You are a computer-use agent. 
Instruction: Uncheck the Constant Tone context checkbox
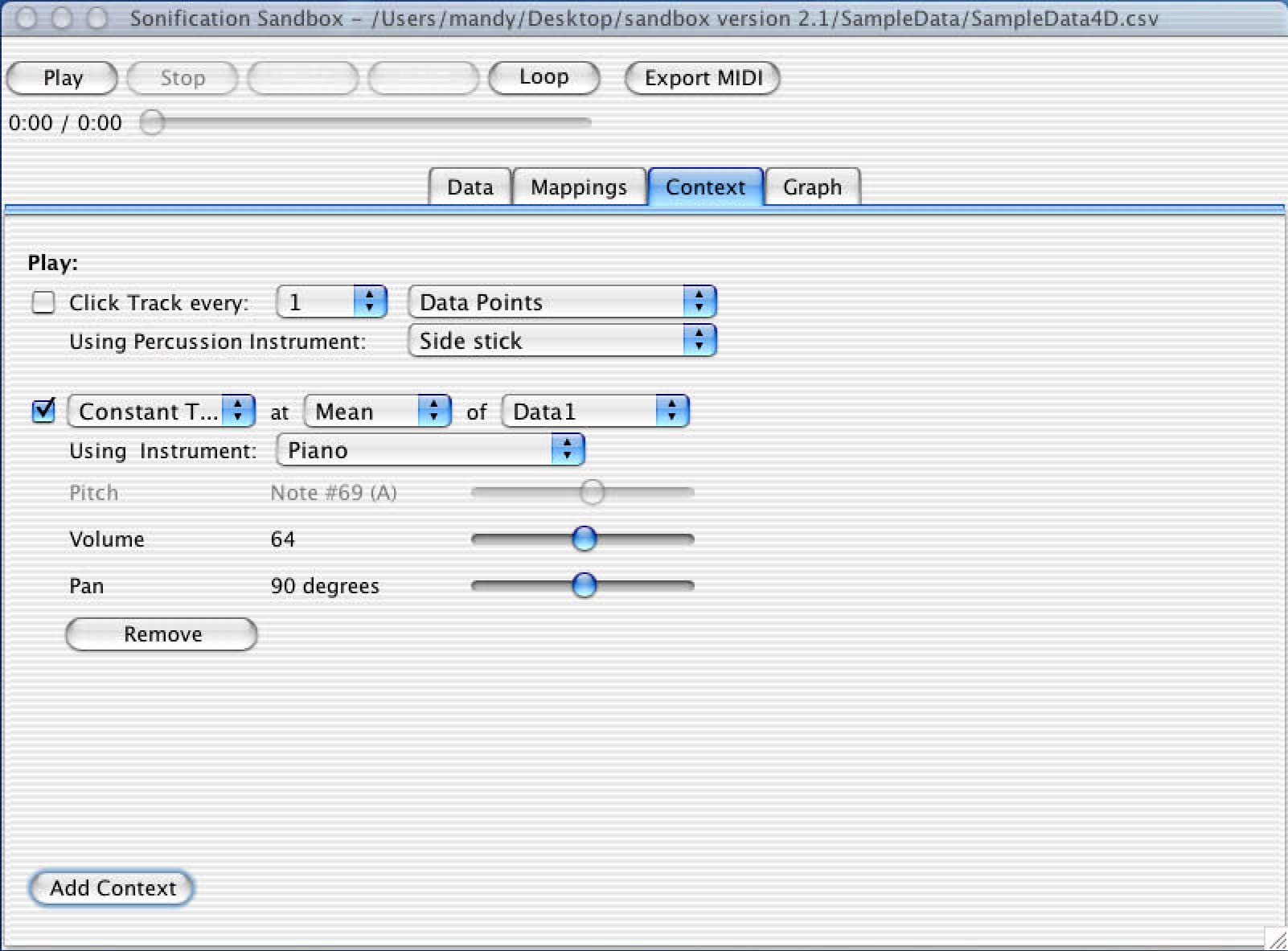[43, 410]
